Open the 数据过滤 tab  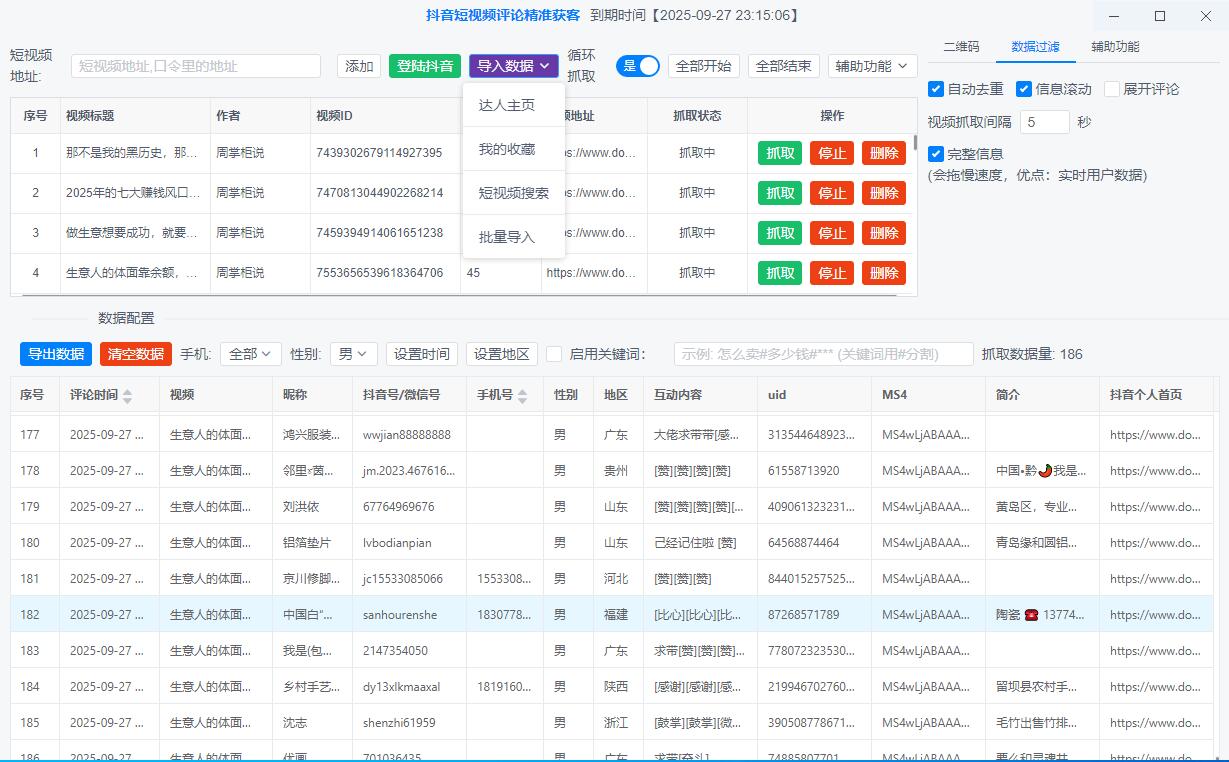[x=1035, y=47]
